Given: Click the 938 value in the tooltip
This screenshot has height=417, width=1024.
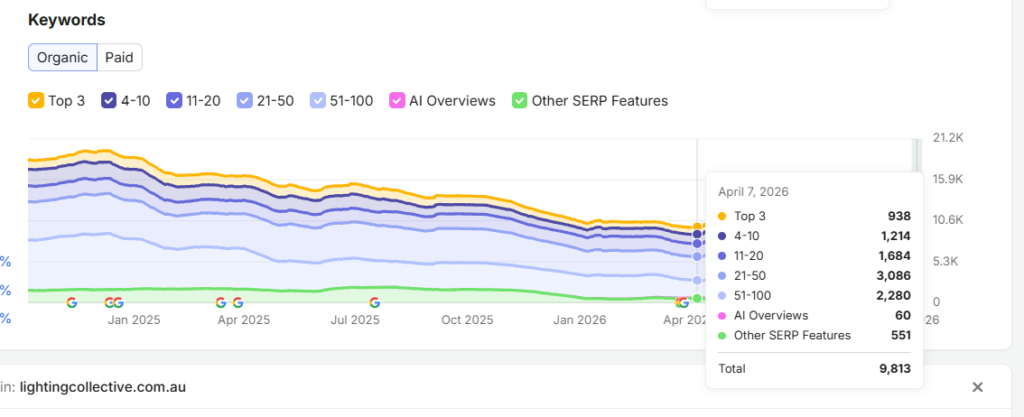Looking at the screenshot, I should click(x=899, y=216).
